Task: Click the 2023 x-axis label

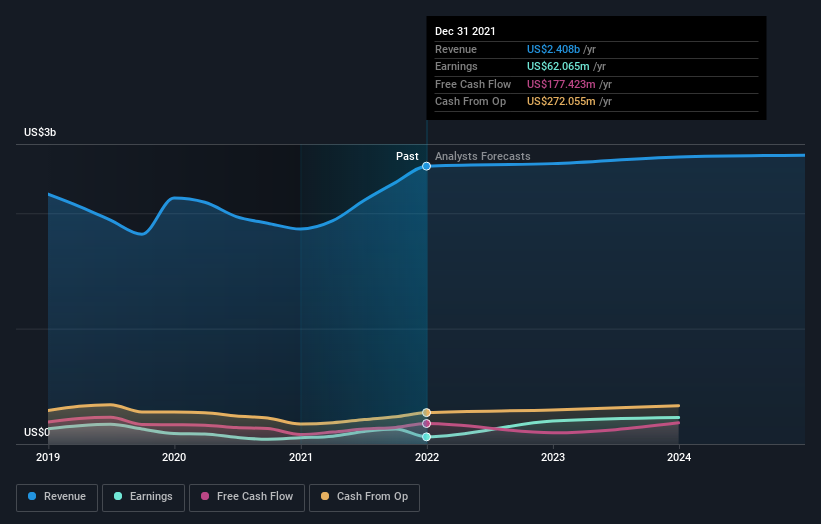Action: [x=553, y=458]
